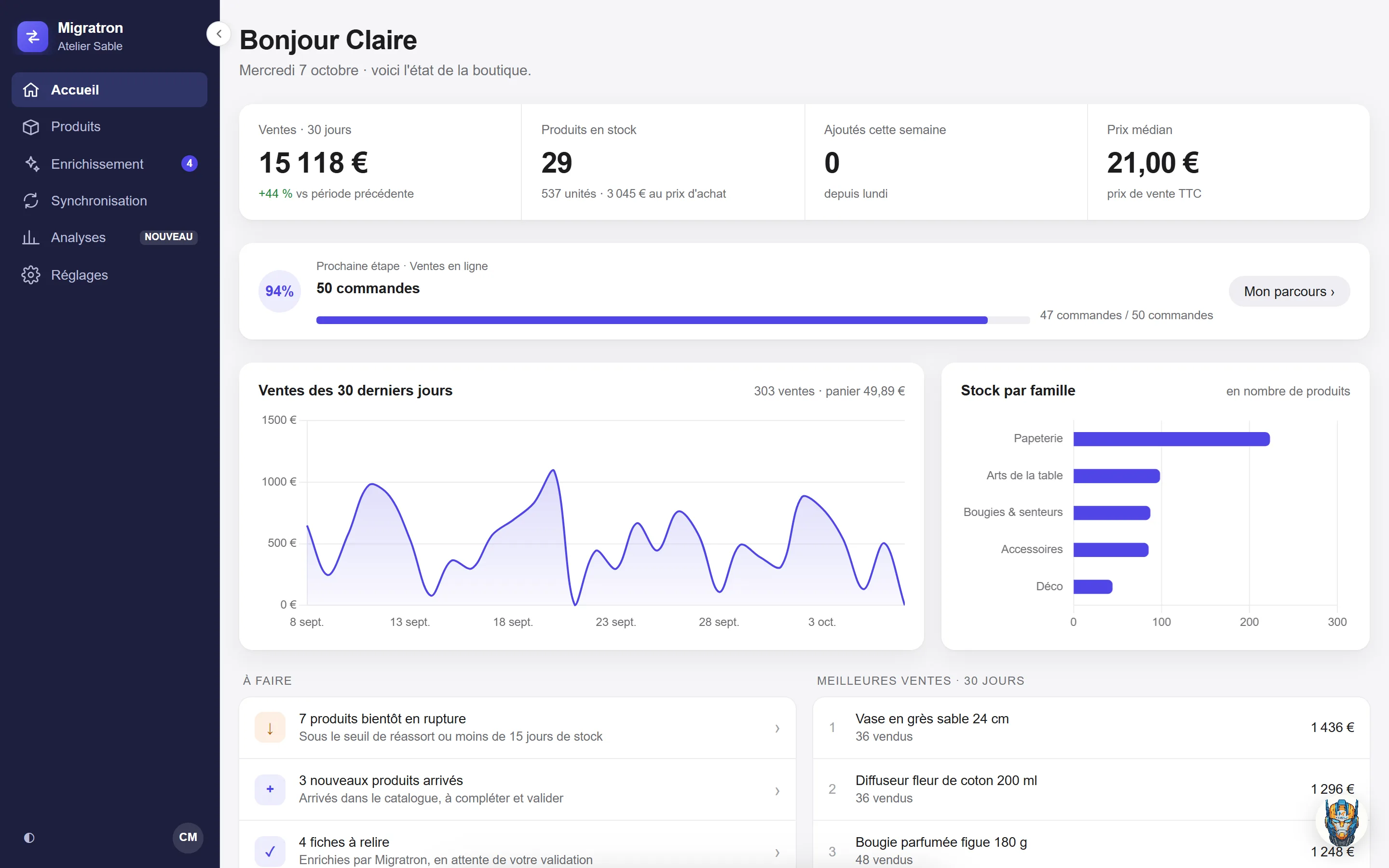
Task: Click the Produits box icon
Action: pos(31,127)
